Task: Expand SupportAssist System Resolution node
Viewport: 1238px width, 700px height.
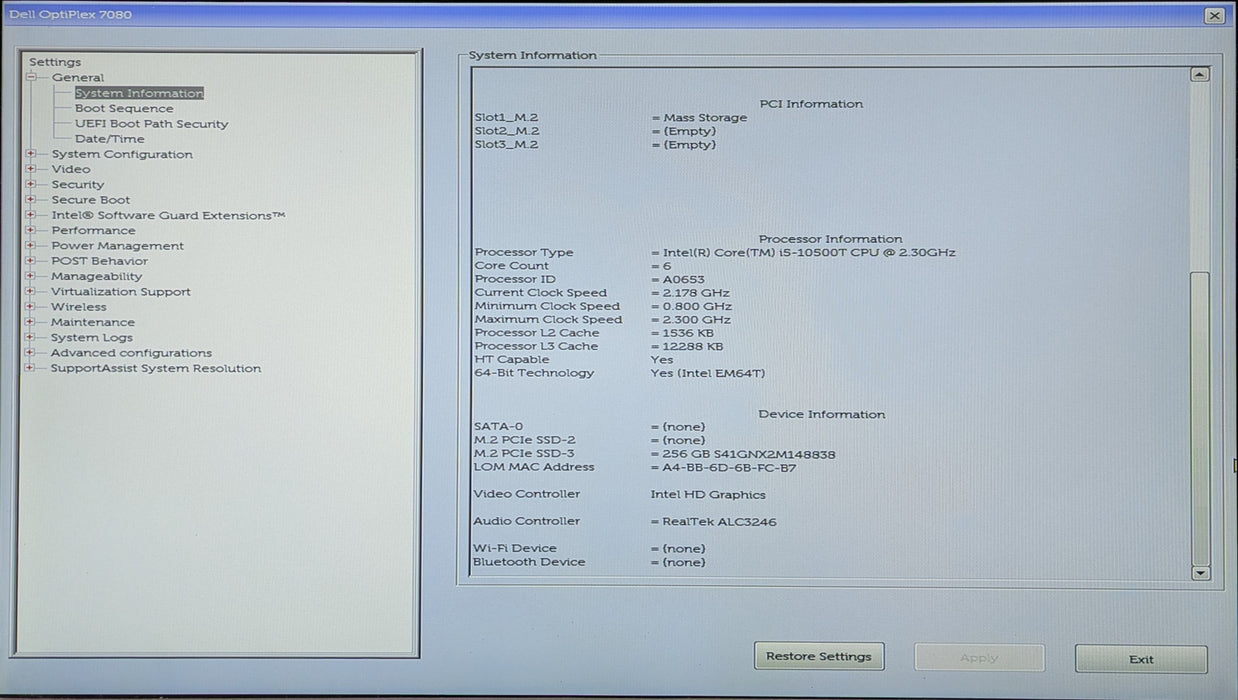Action: [31, 368]
